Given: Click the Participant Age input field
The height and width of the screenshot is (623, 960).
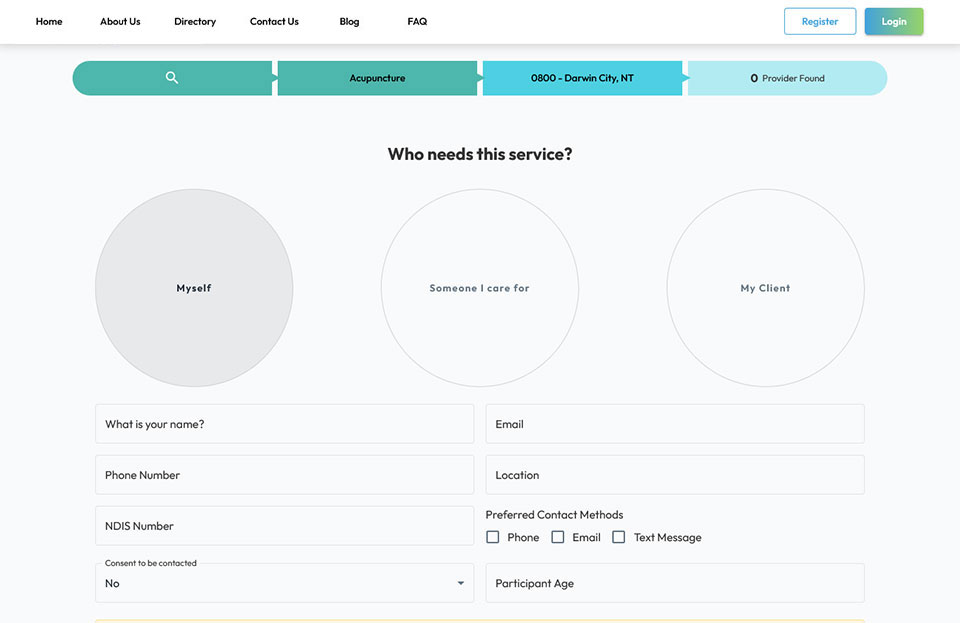Looking at the screenshot, I should [675, 583].
